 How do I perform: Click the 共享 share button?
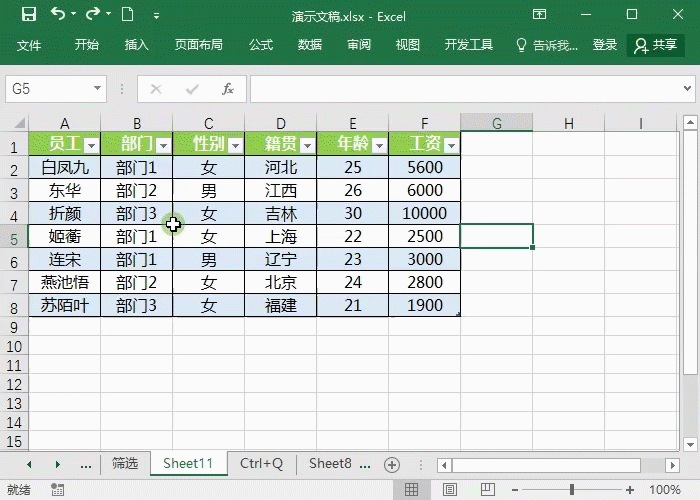656,45
